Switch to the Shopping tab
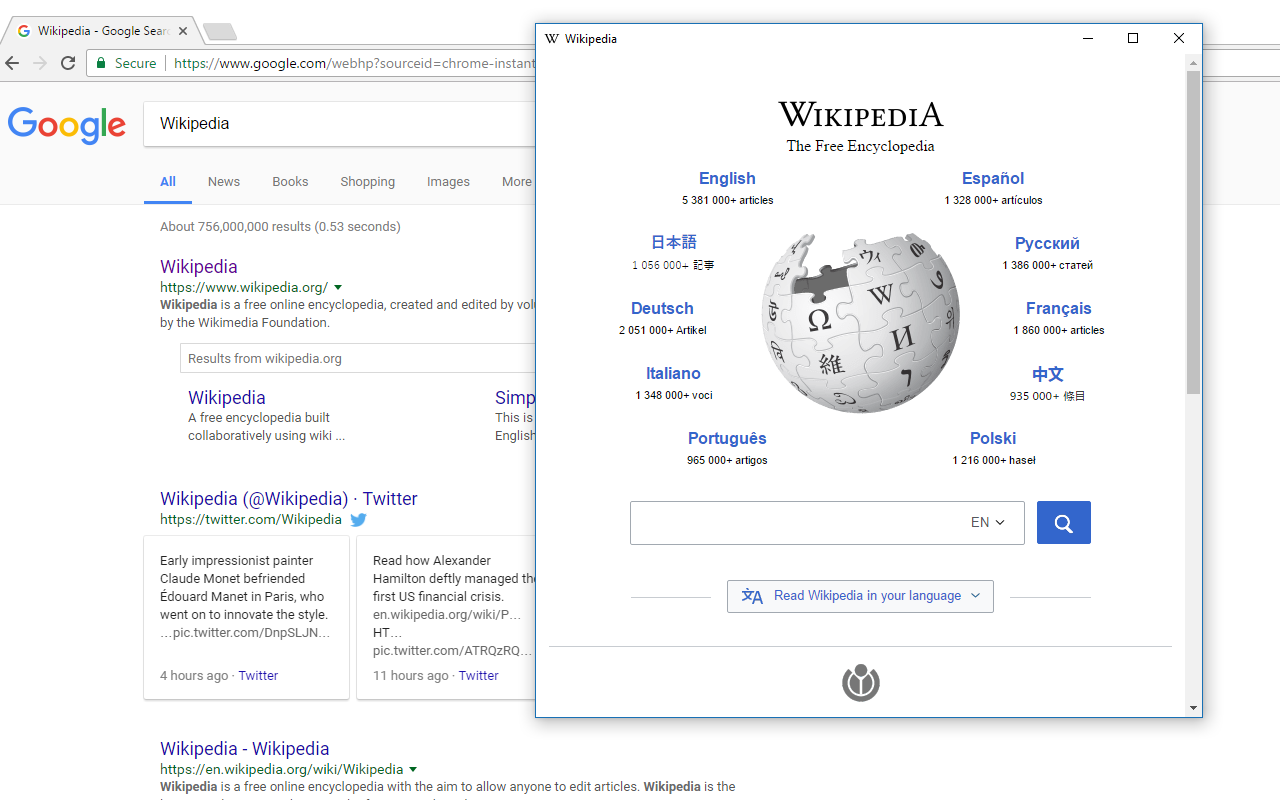Screen dimensions: 1280x800 [367, 182]
